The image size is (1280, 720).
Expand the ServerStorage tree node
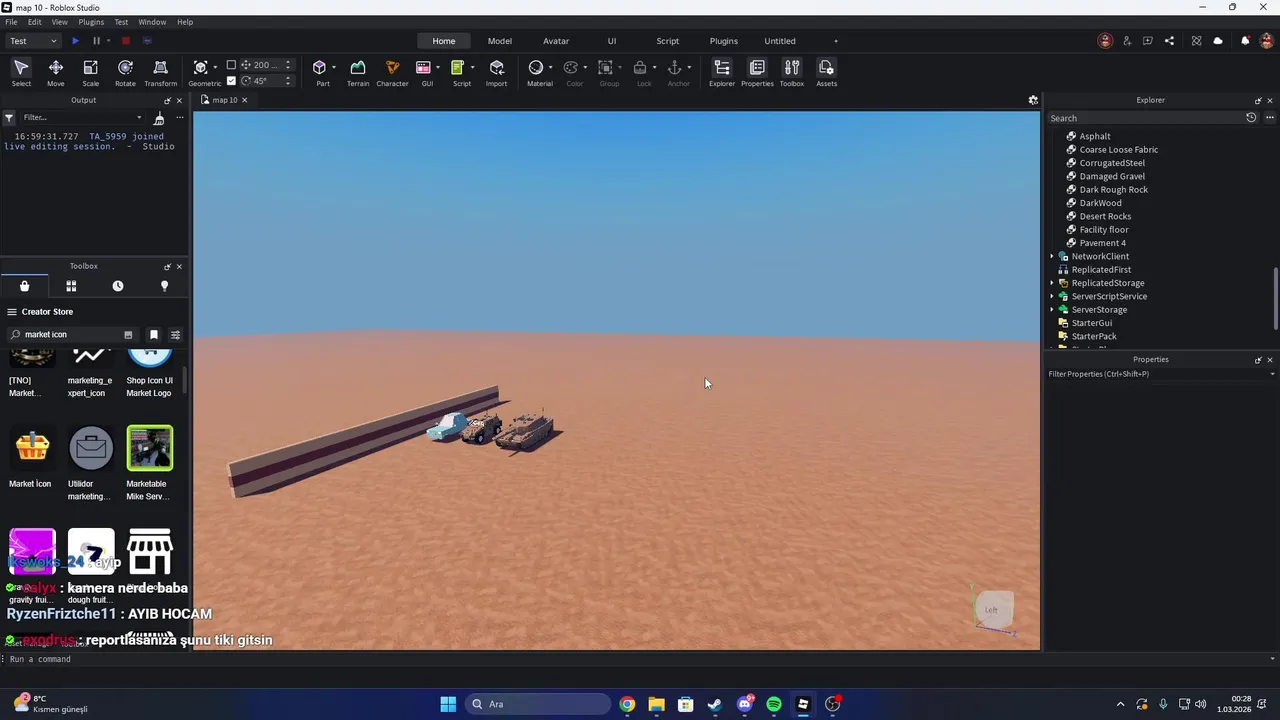(1052, 310)
